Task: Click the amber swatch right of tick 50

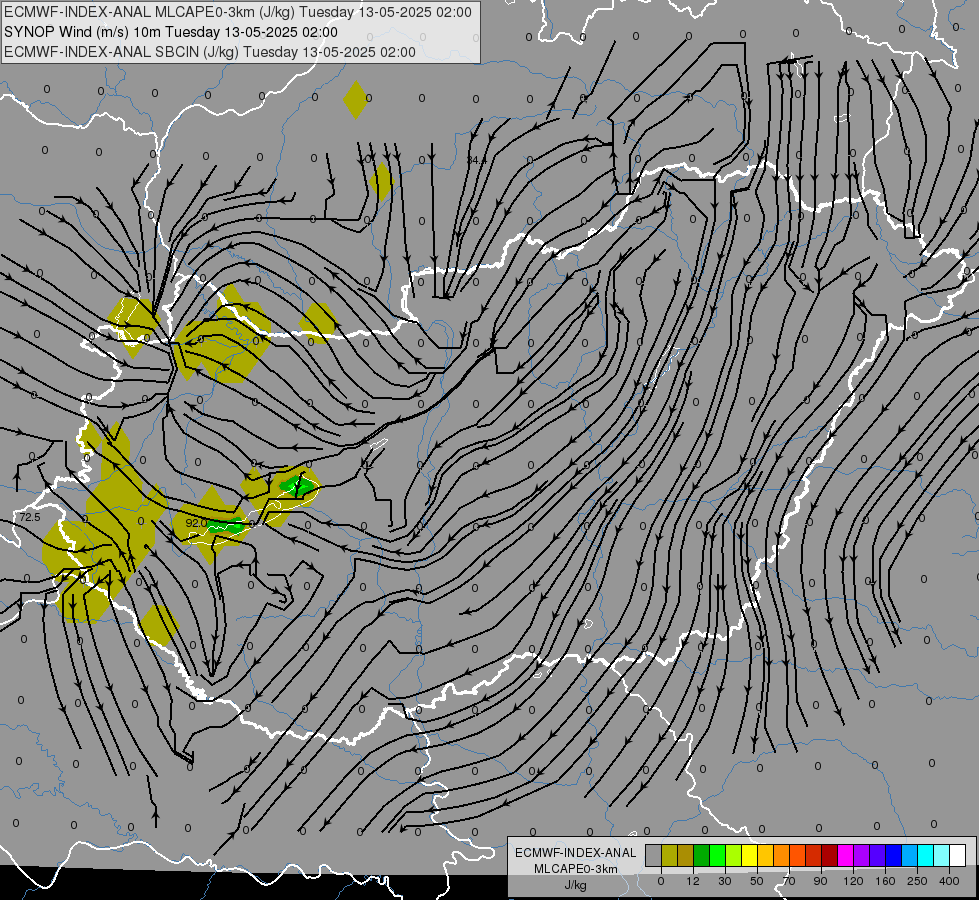Action: pyautogui.click(x=765, y=856)
